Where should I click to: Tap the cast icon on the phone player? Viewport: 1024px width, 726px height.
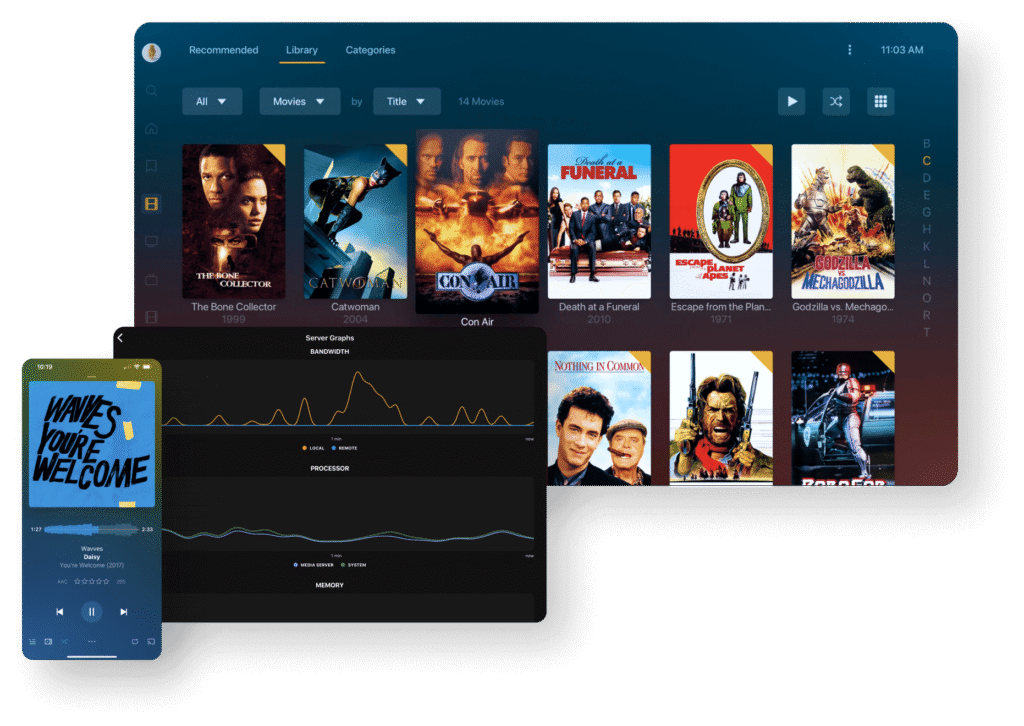(151, 641)
